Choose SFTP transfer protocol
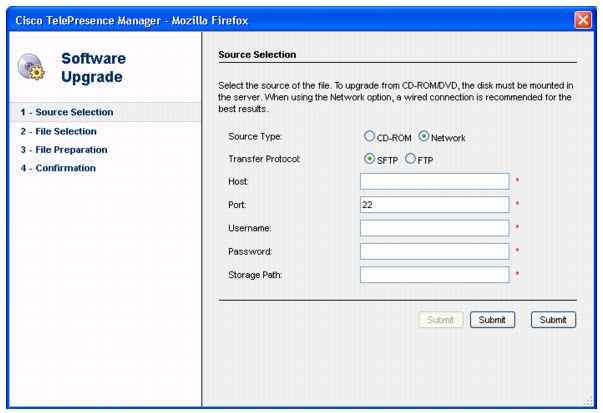 [x=369, y=158]
